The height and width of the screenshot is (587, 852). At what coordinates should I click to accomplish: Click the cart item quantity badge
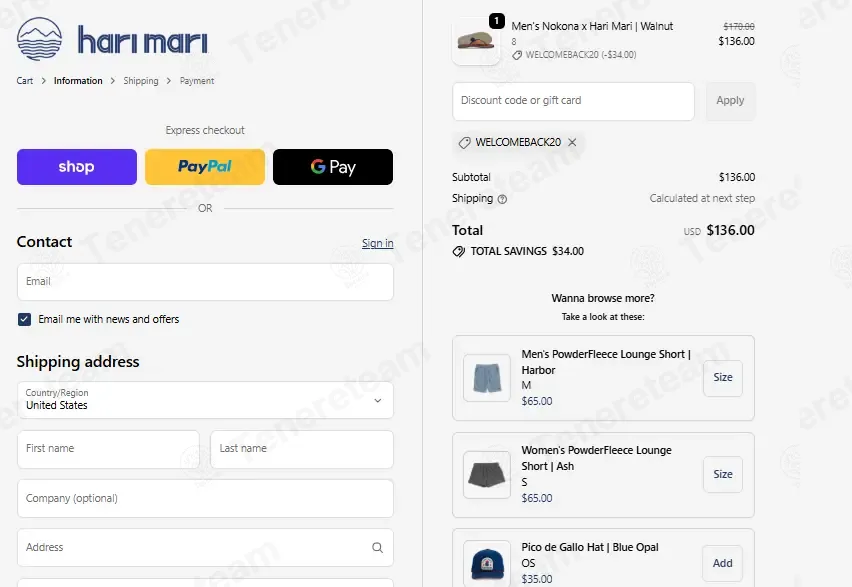pyautogui.click(x=497, y=21)
